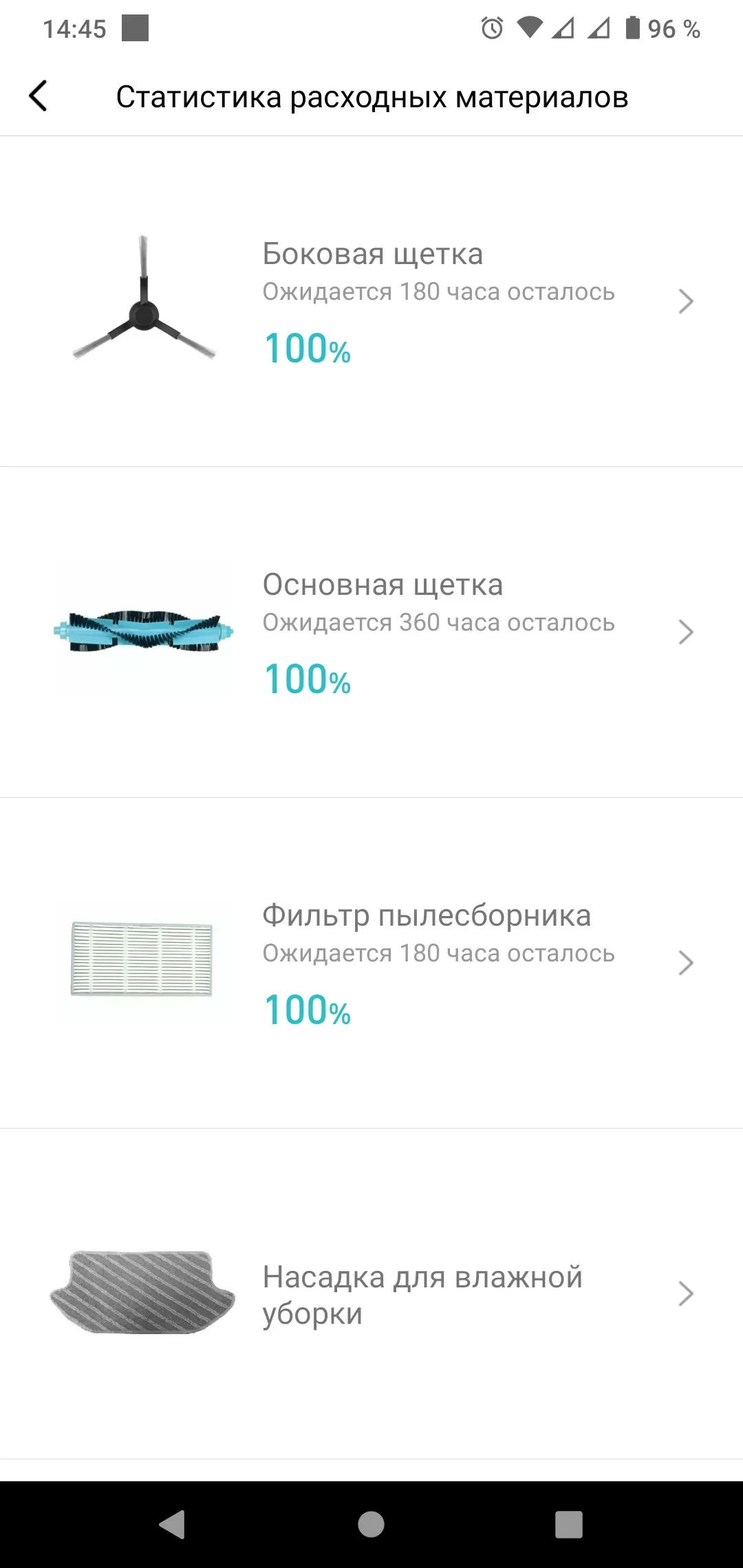Open Фильтр пылесборника statistics

click(427, 915)
